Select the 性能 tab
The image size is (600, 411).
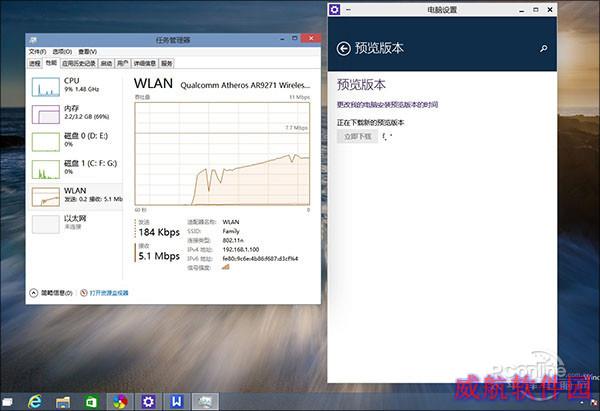tap(51, 63)
